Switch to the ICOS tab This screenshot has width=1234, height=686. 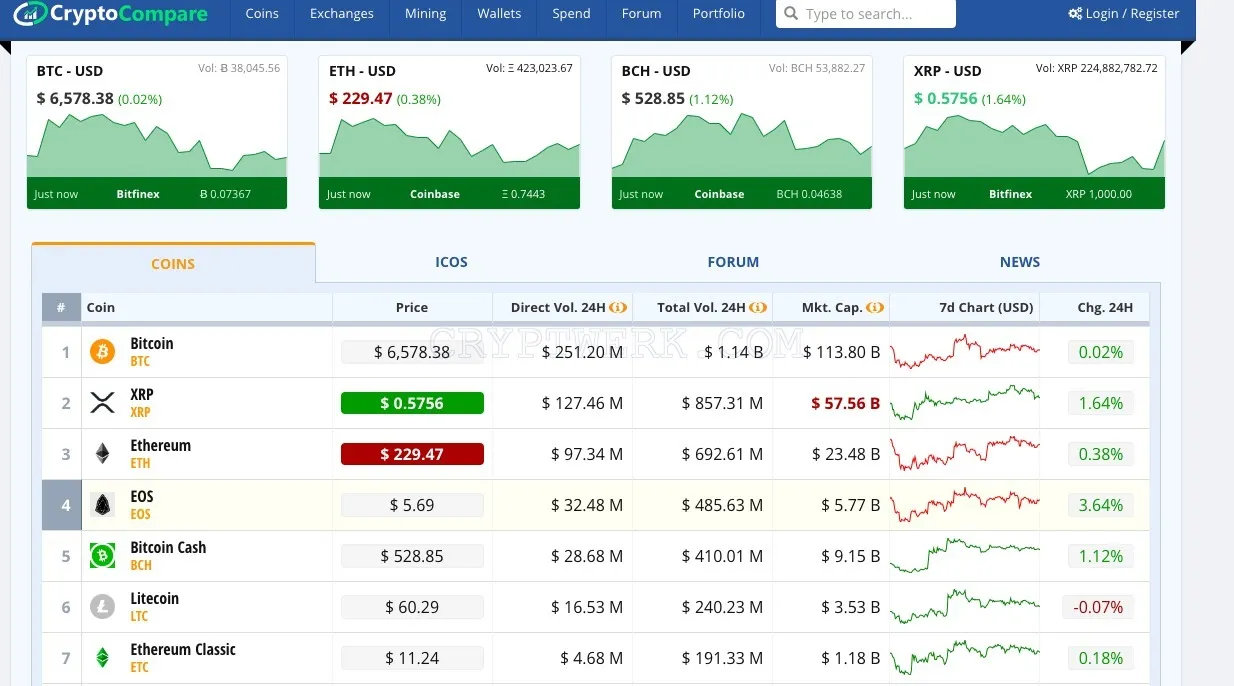coord(451,262)
